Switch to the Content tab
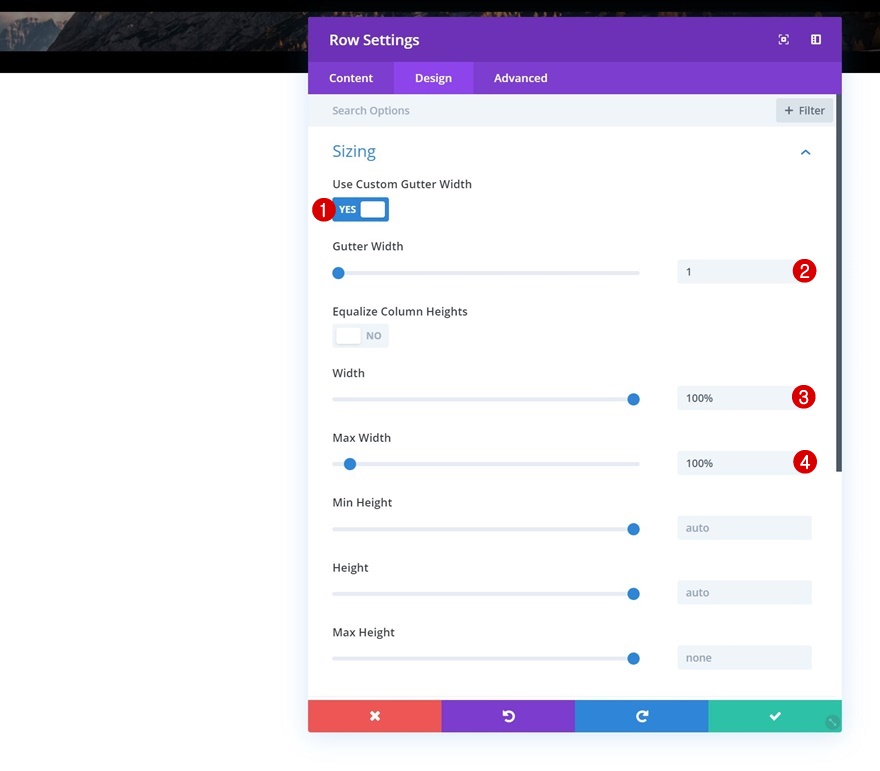Screen dimensions: 880x771 [x=351, y=78]
